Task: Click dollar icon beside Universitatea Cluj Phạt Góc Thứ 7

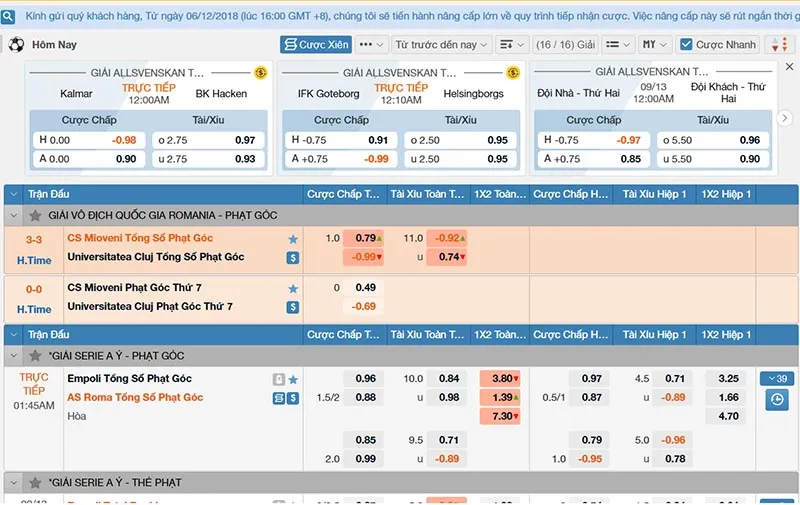Action: point(293,307)
